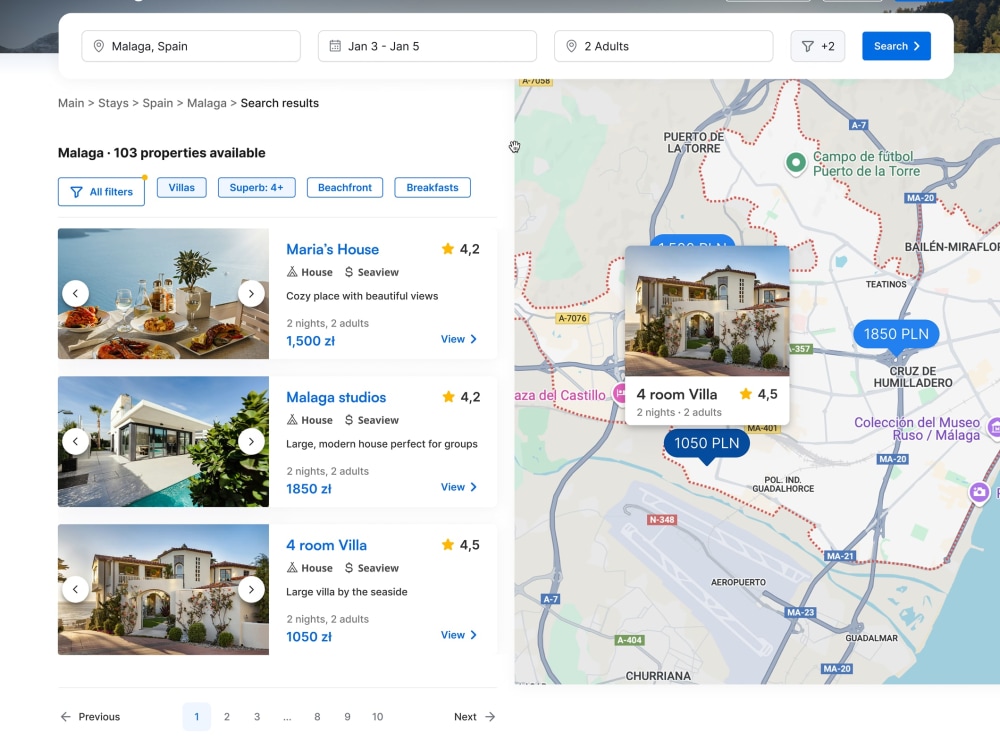
Task: Go to the Main breadcrumb link
Action: click(x=71, y=103)
